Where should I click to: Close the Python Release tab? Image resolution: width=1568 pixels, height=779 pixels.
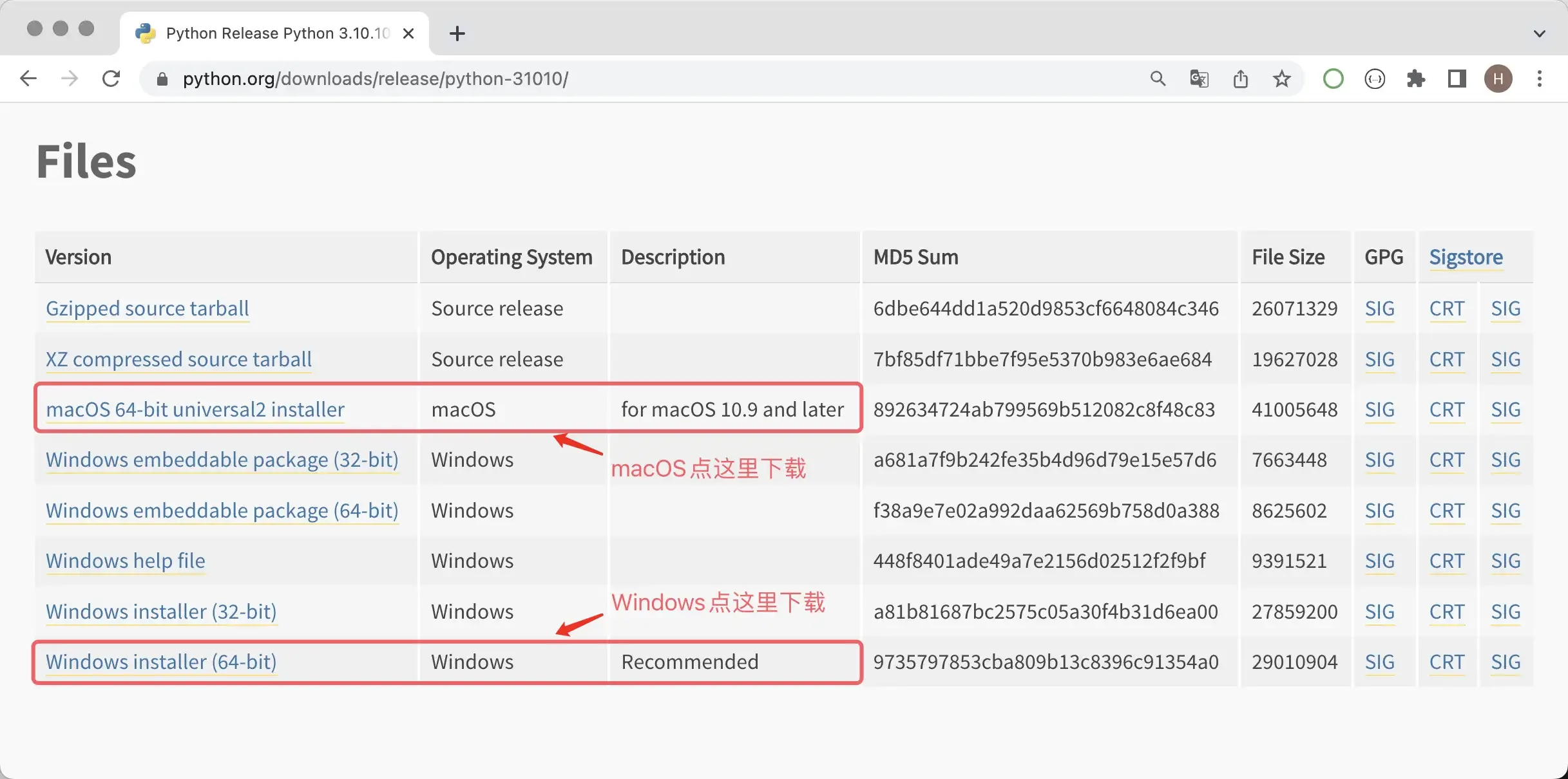[x=408, y=33]
